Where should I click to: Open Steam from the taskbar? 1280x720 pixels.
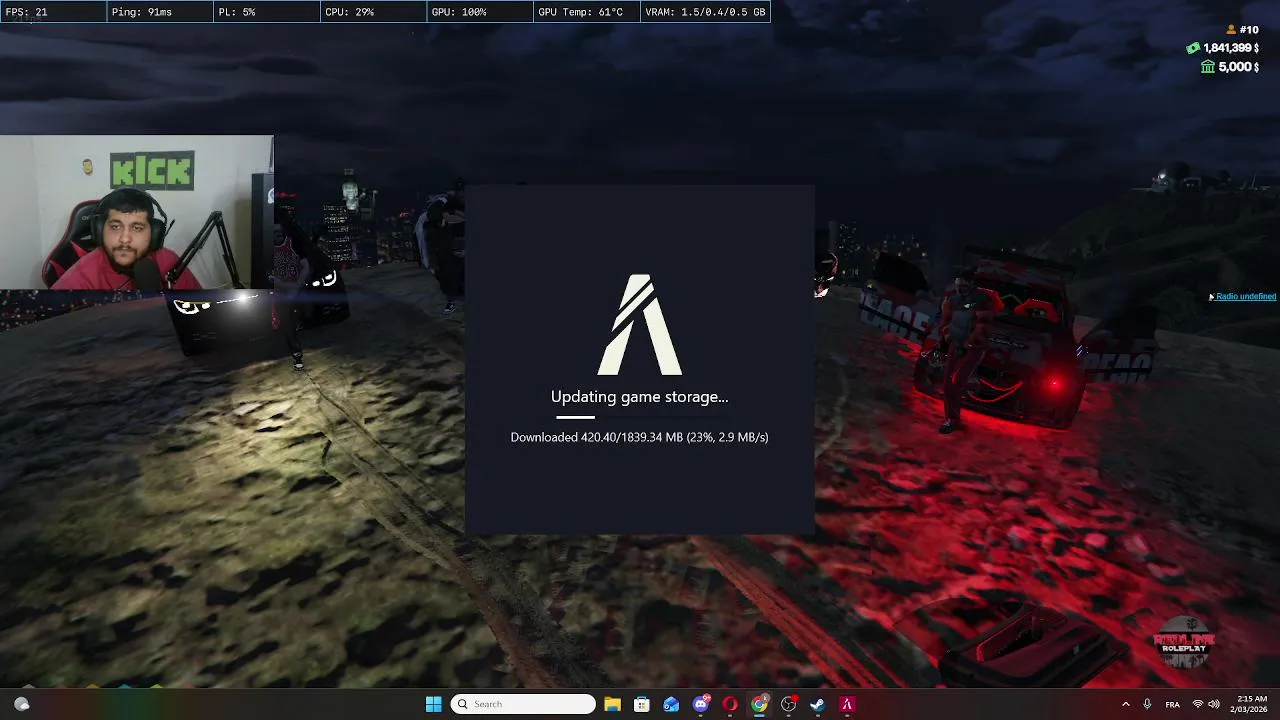[x=818, y=704]
